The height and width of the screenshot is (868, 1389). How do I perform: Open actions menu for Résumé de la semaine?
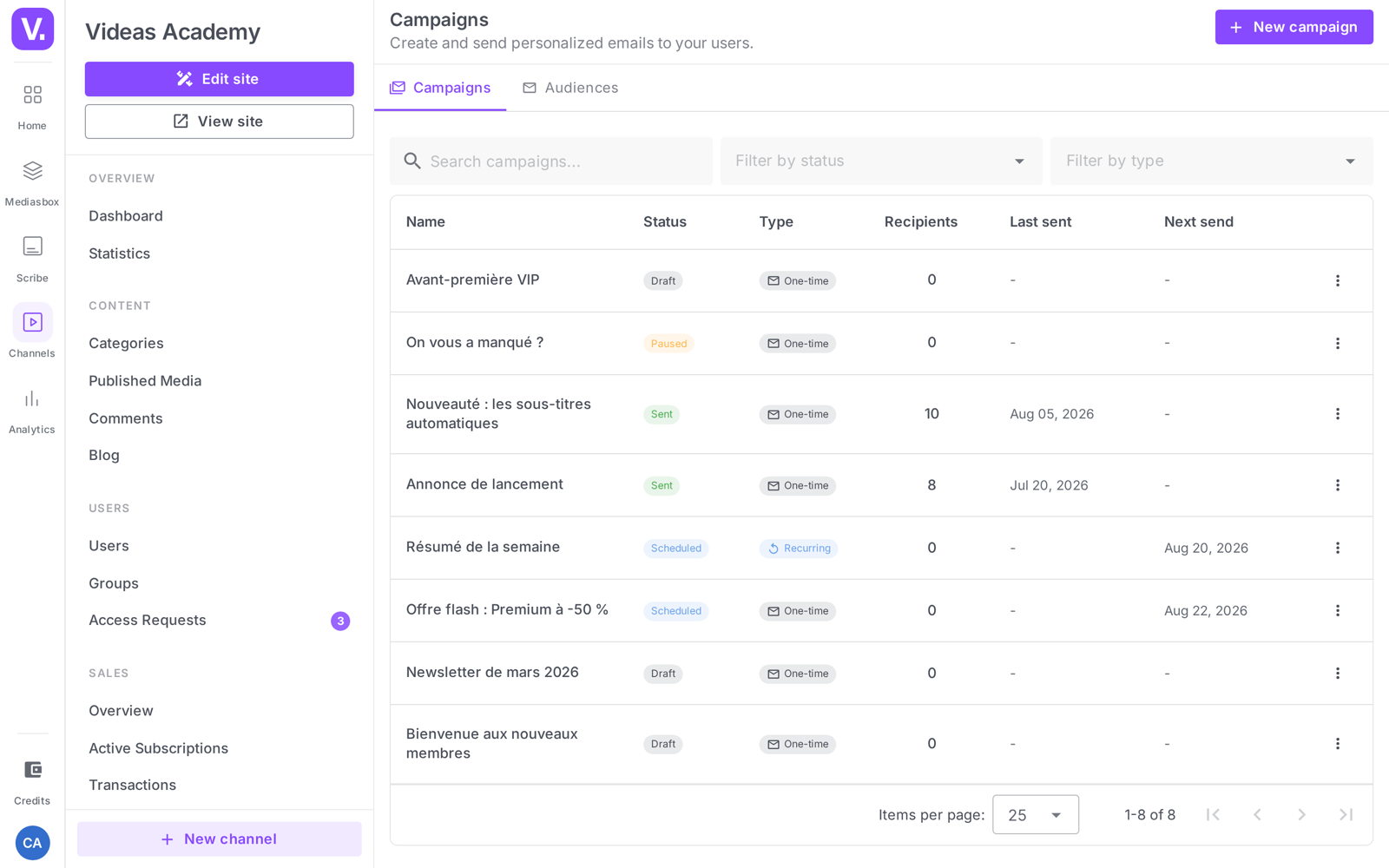(1338, 548)
